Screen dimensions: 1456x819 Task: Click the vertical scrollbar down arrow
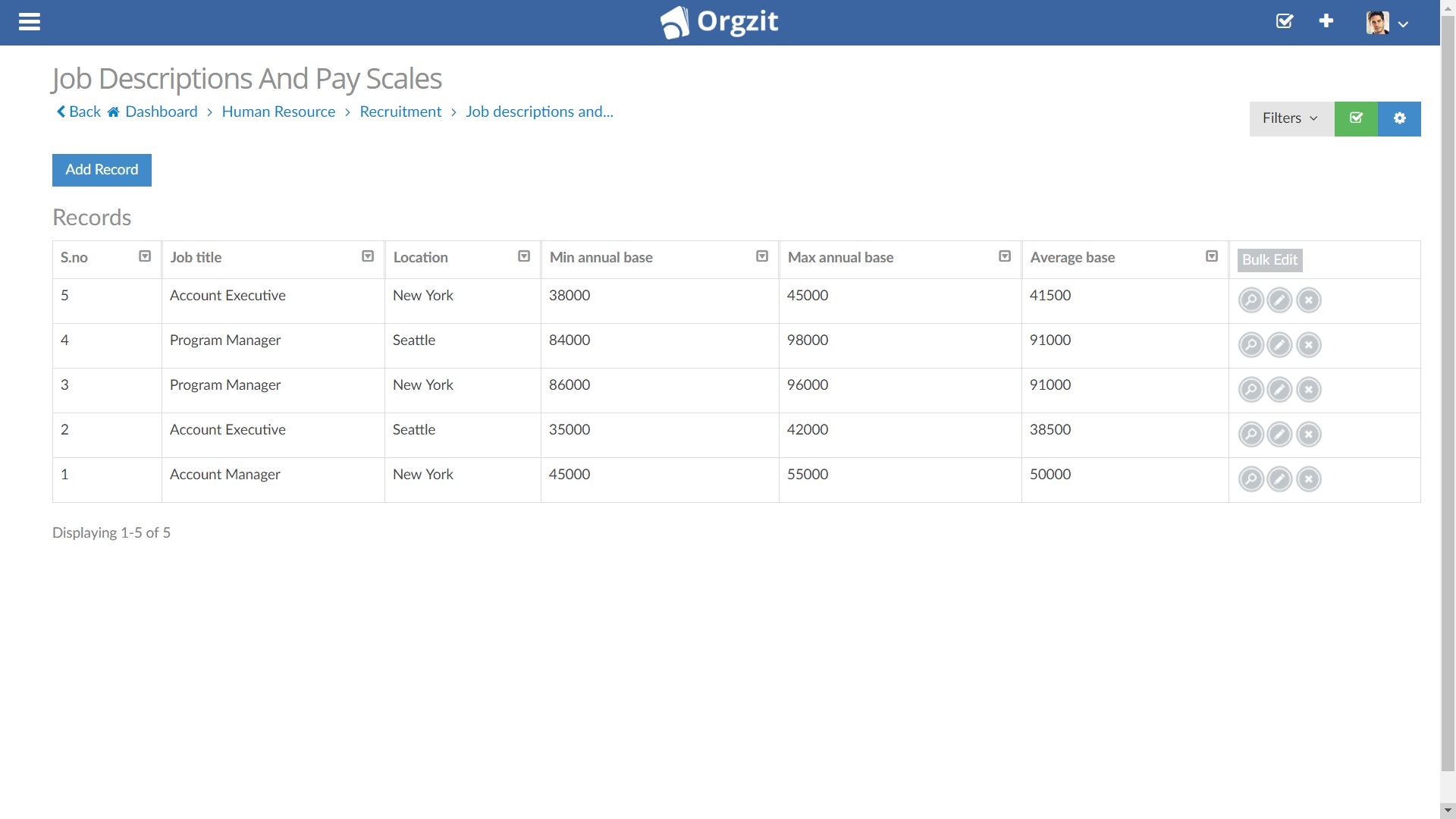1448,811
